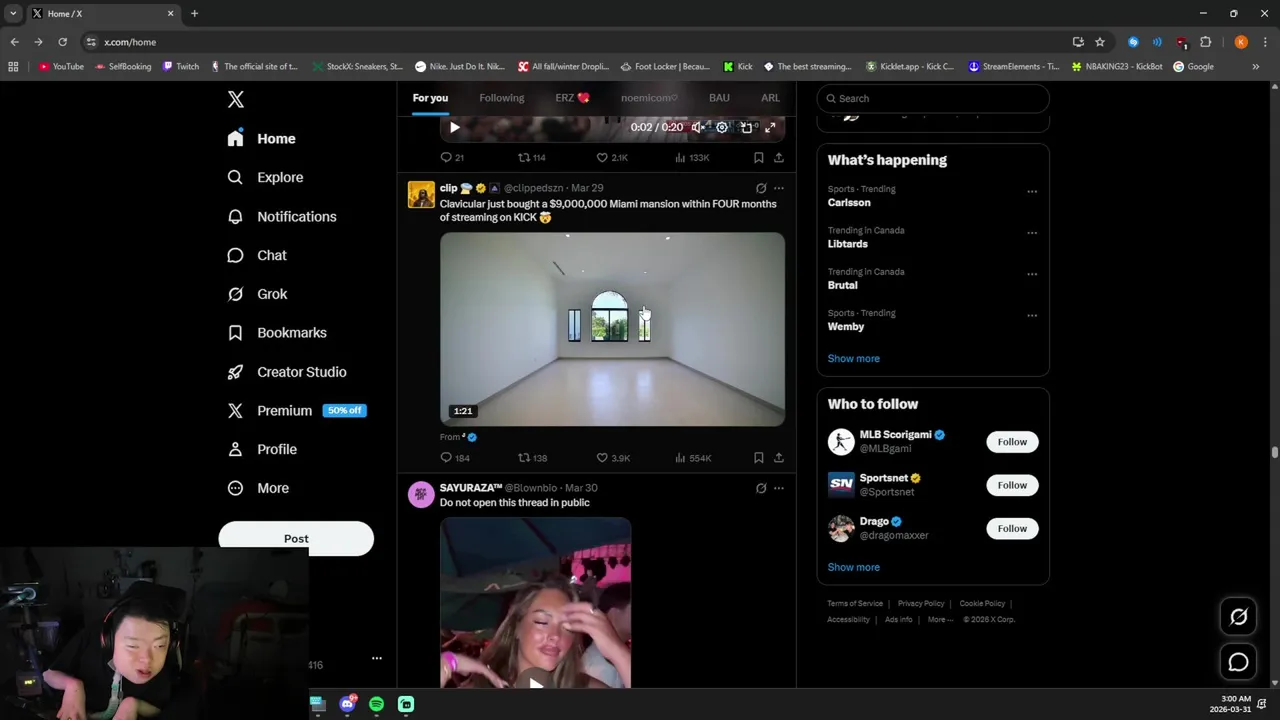Viewport: 1280px width, 720px height.
Task: Follow MLB Scorigami
Action: click(x=1012, y=442)
